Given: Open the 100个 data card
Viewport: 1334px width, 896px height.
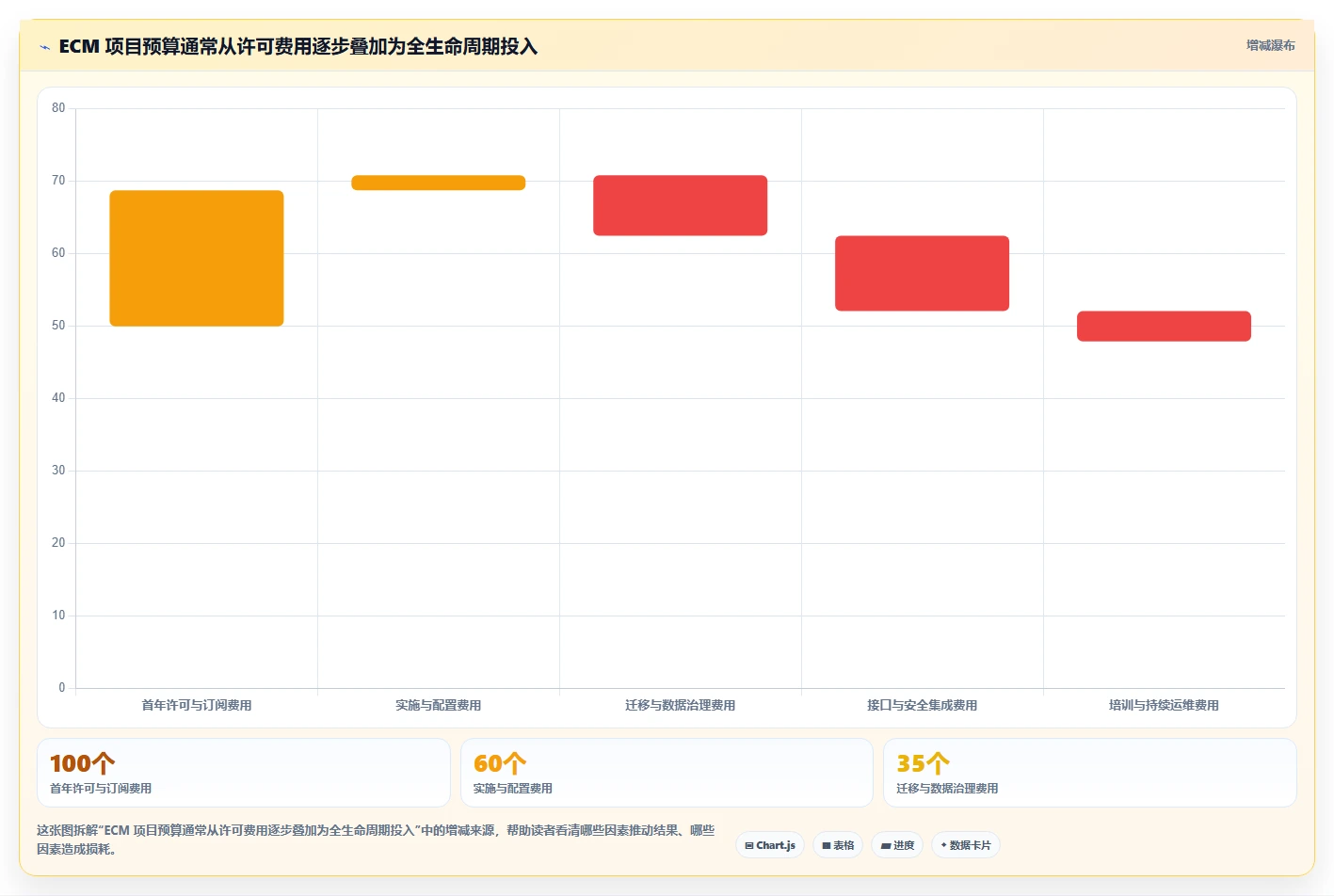Looking at the screenshot, I should pos(244,773).
